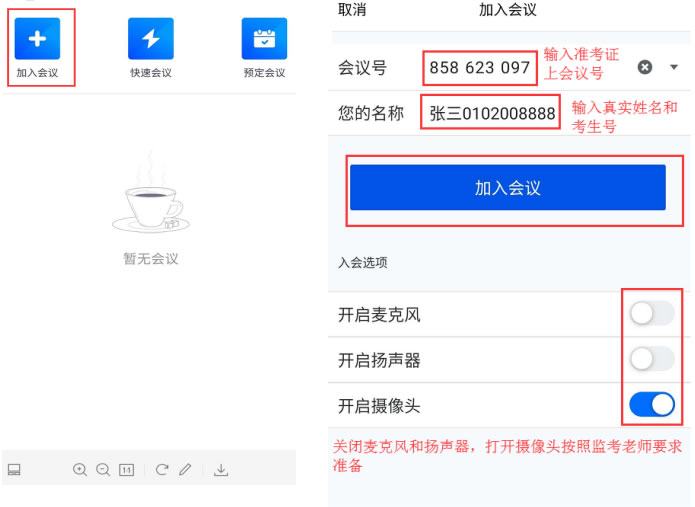Click the zoom in magnifier icon

pos(80,470)
